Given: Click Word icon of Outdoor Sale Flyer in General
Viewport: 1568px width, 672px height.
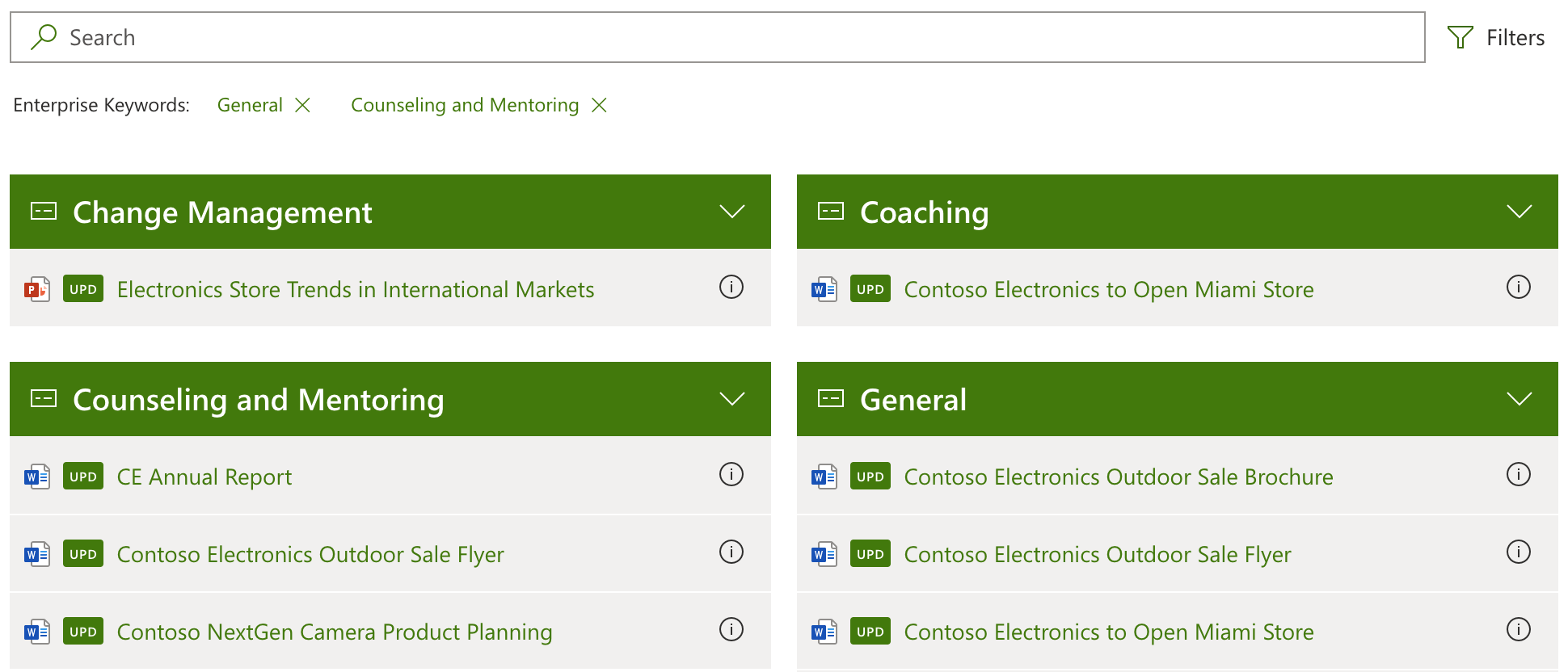Looking at the screenshot, I should [x=824, y=554].
